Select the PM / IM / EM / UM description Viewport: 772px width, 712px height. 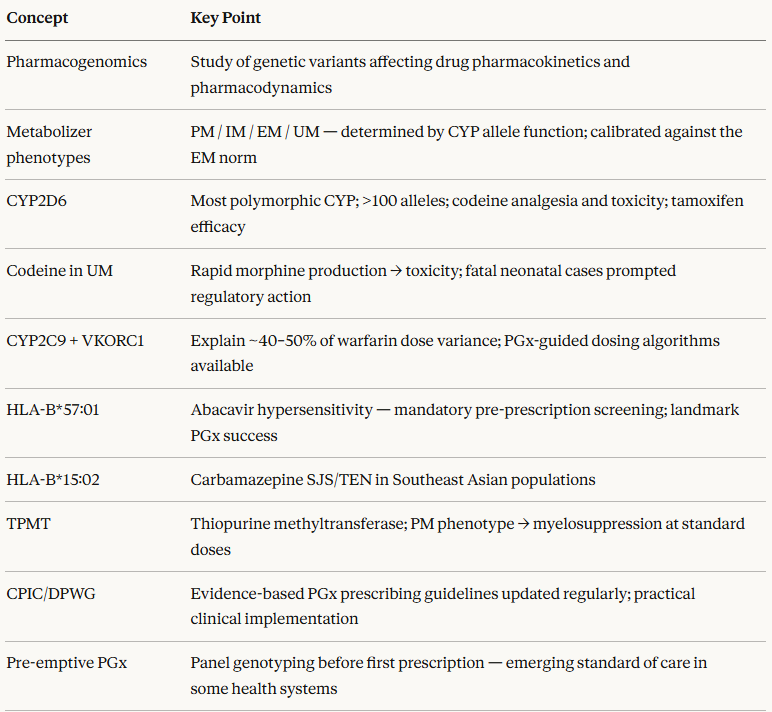point(466,144)
